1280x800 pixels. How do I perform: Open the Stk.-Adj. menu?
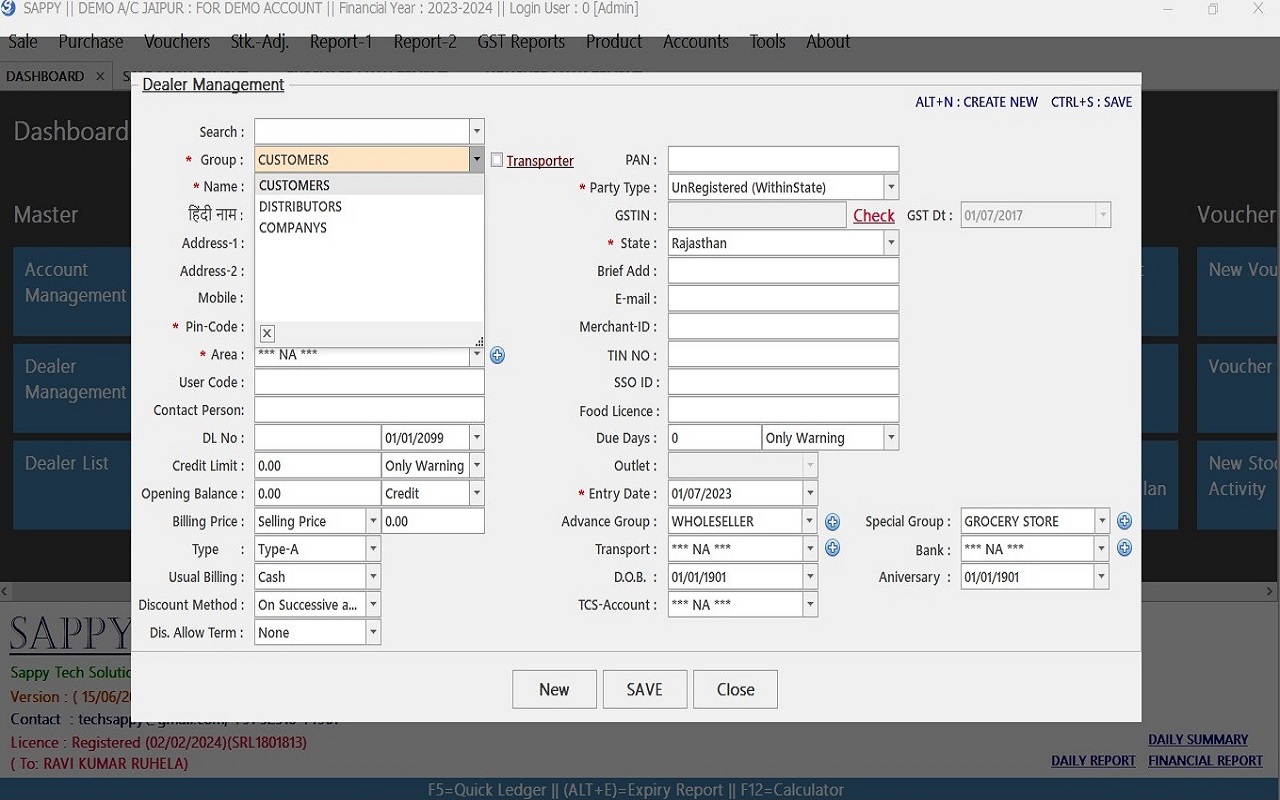(x=259, y=42)
